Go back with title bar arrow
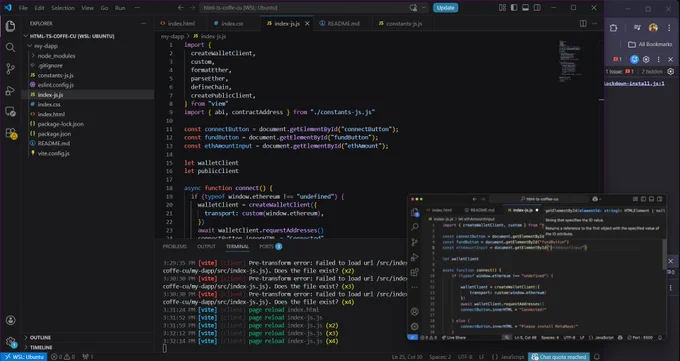 coord(181,8)
